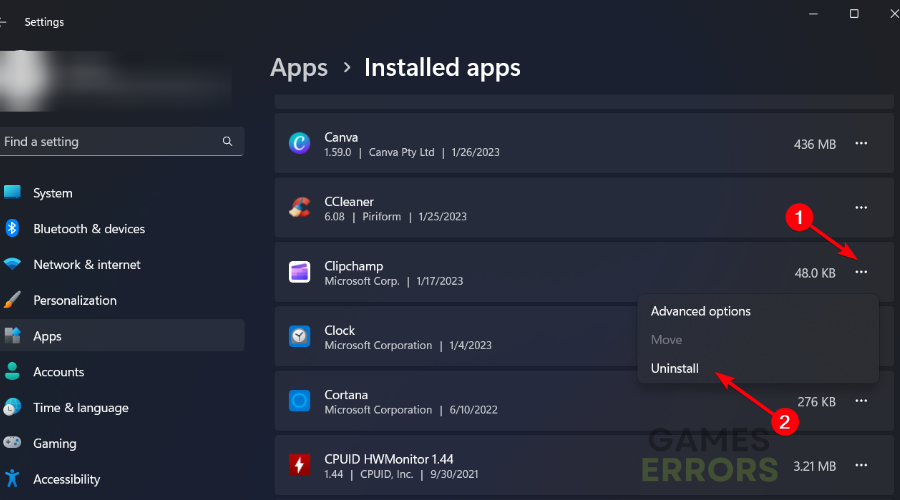The height and width of the screenshot is (500, 900).
Task: Click the Cortana app icon
Action: pyautogui.click(x=299, y=400)
